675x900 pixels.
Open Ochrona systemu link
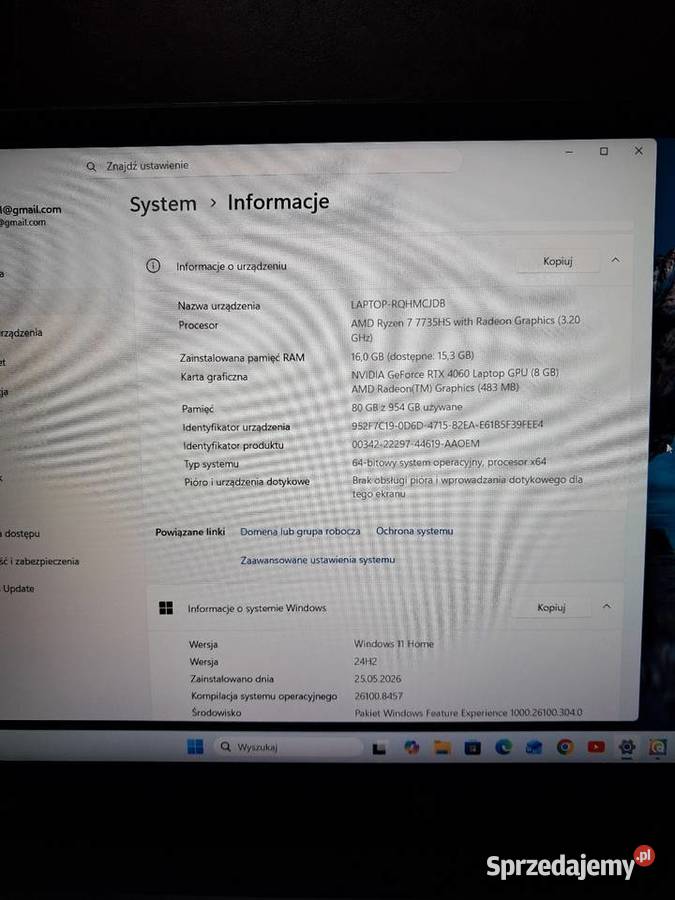click(x=414, y=531)
